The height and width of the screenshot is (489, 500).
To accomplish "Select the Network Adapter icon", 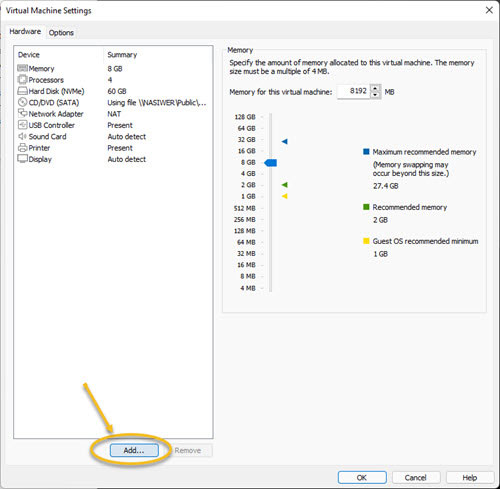I will click(x=22, y=113).
